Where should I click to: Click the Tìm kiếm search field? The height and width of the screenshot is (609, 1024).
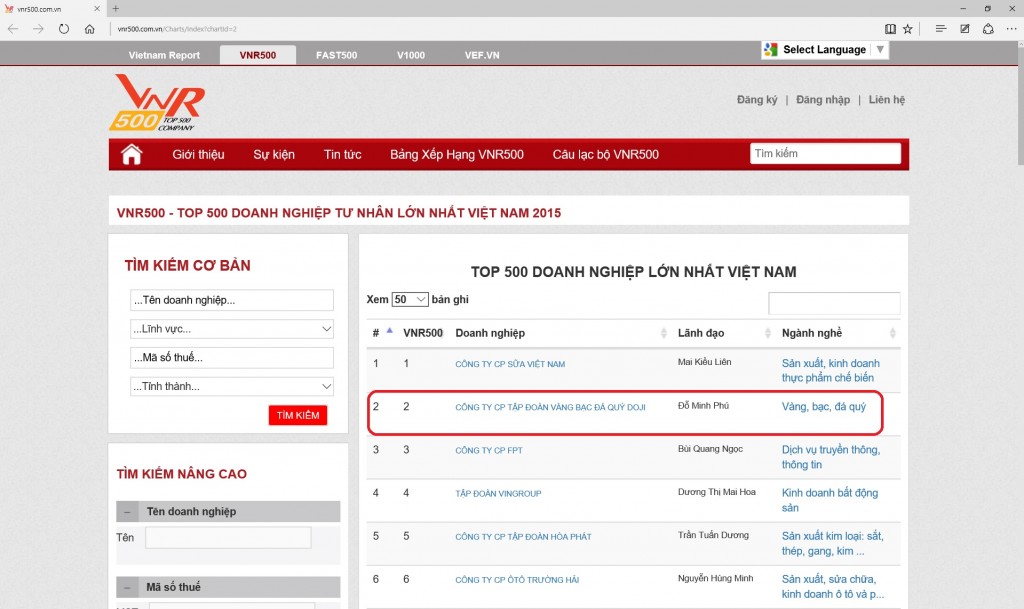click(825, 153)
